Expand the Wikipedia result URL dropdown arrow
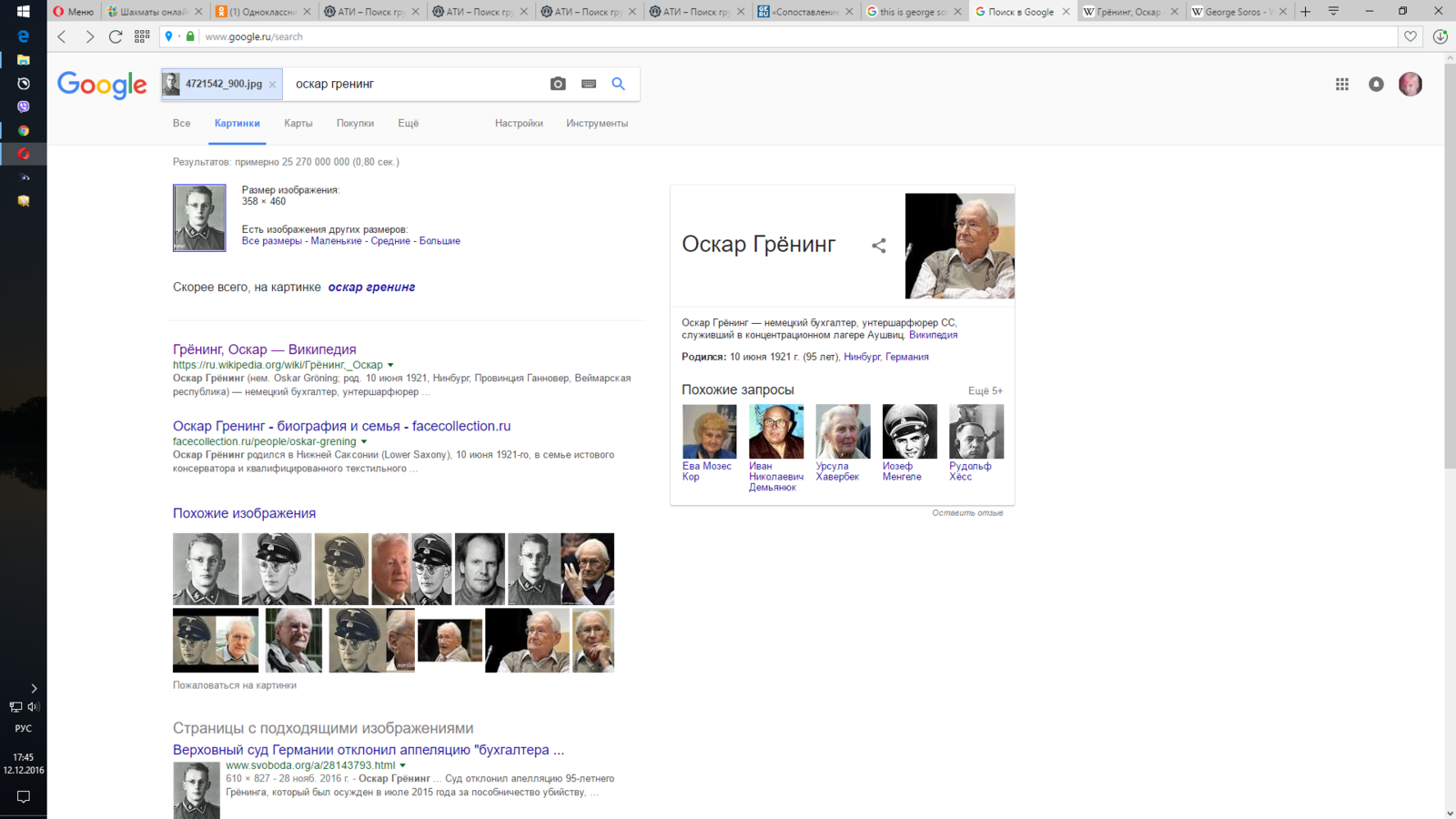 (390, 365)
